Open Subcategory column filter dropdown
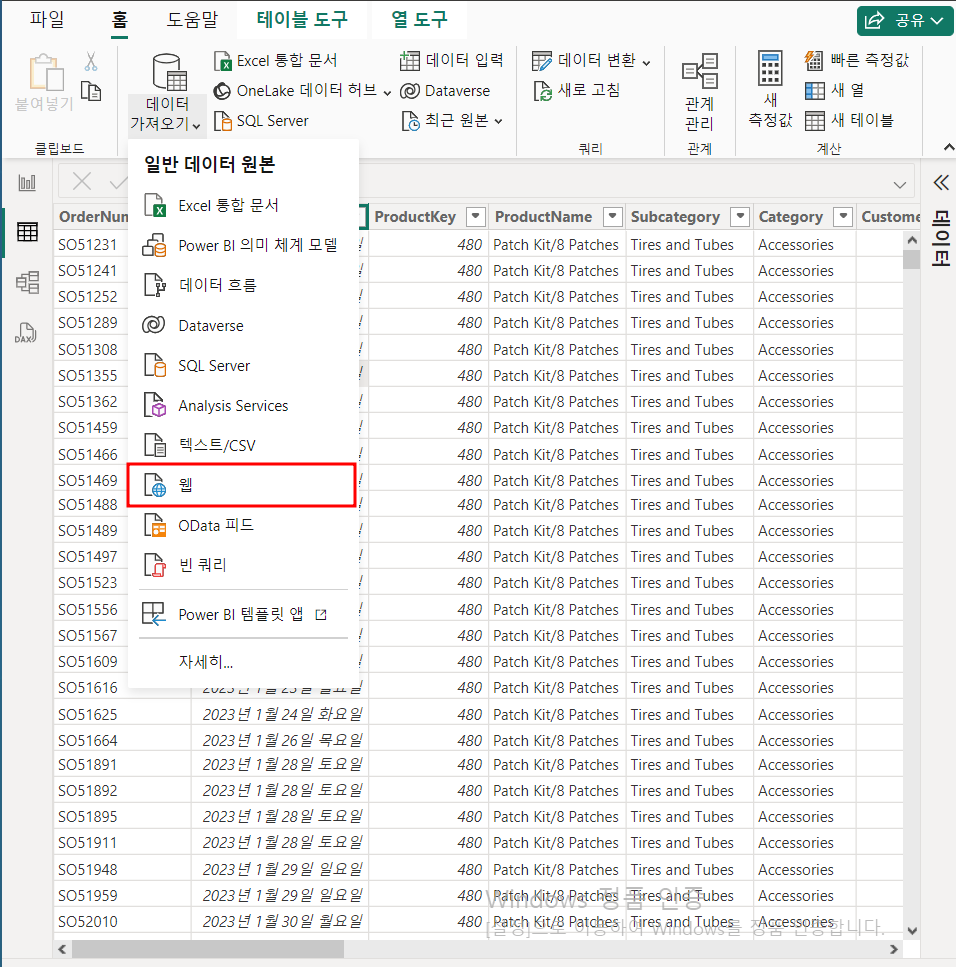This screenshot has height=967, width=956. pos(740,216)
